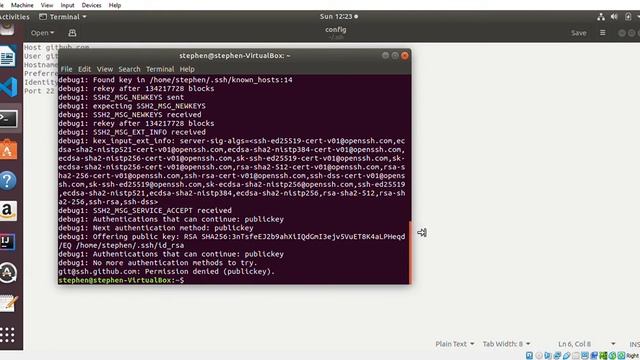Open the gedit Open dropdown
The width and height of the screenshot is (640, 360).
coord(42,33)
